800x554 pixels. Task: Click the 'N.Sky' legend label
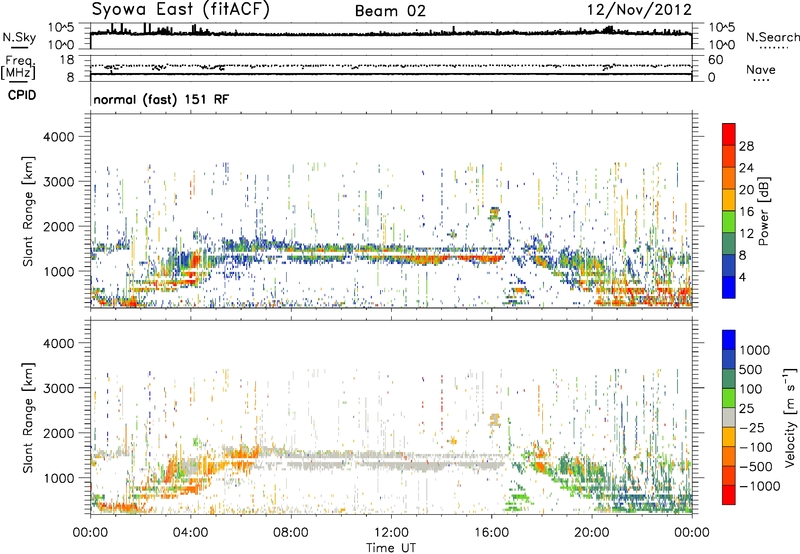(x=19, y=37)
